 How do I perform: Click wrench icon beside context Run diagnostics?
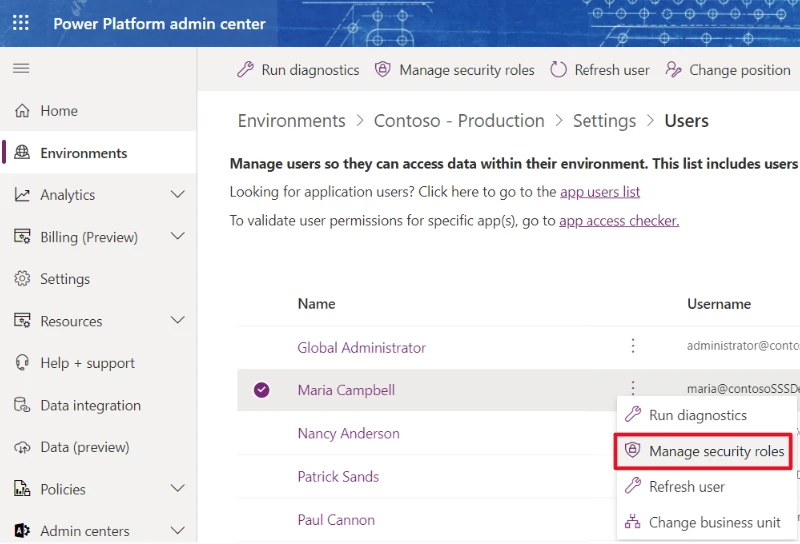(x=633, y=414)
